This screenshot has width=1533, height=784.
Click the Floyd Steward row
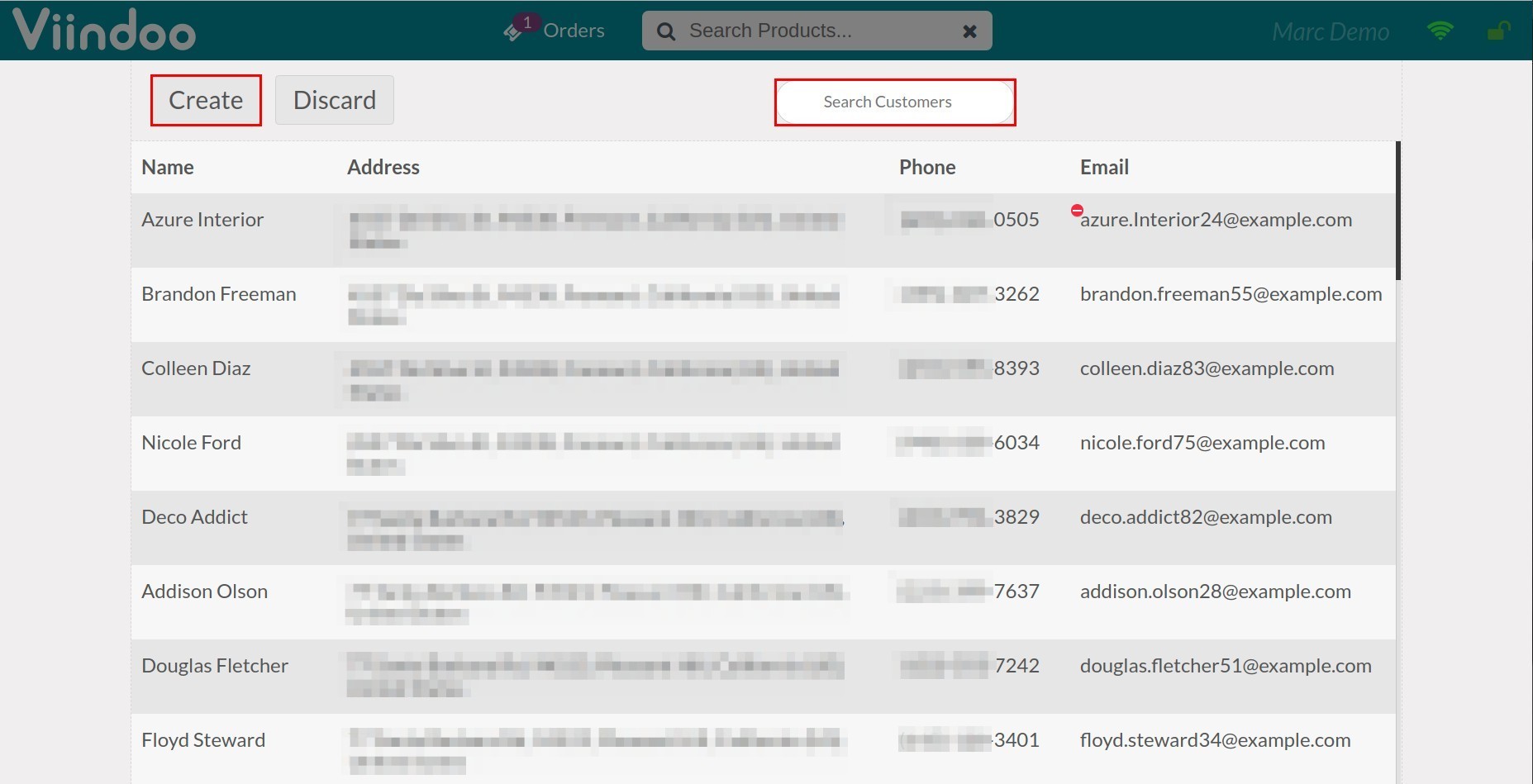(203, 740)
